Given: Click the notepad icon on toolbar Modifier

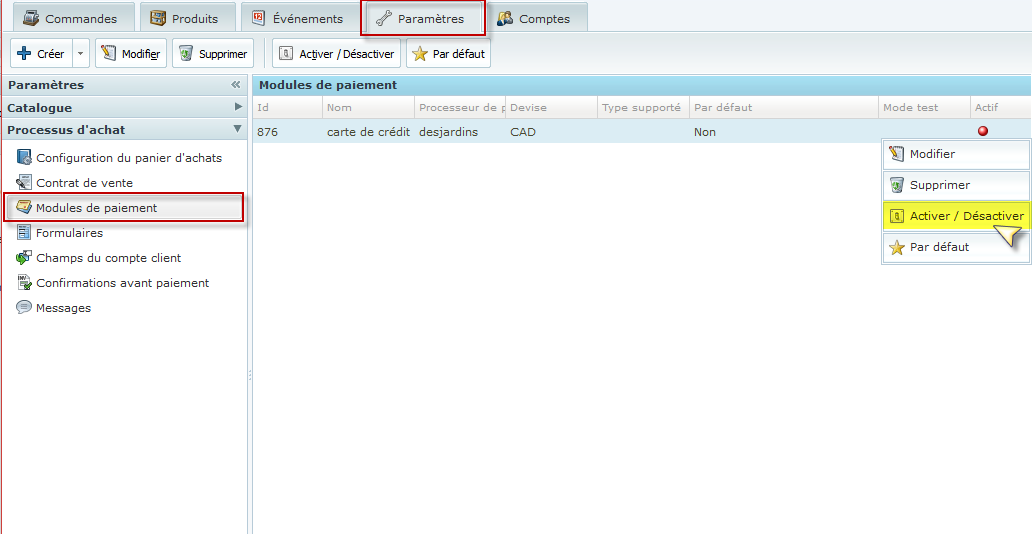Looking at the screenshot, I should coord(109,54).
